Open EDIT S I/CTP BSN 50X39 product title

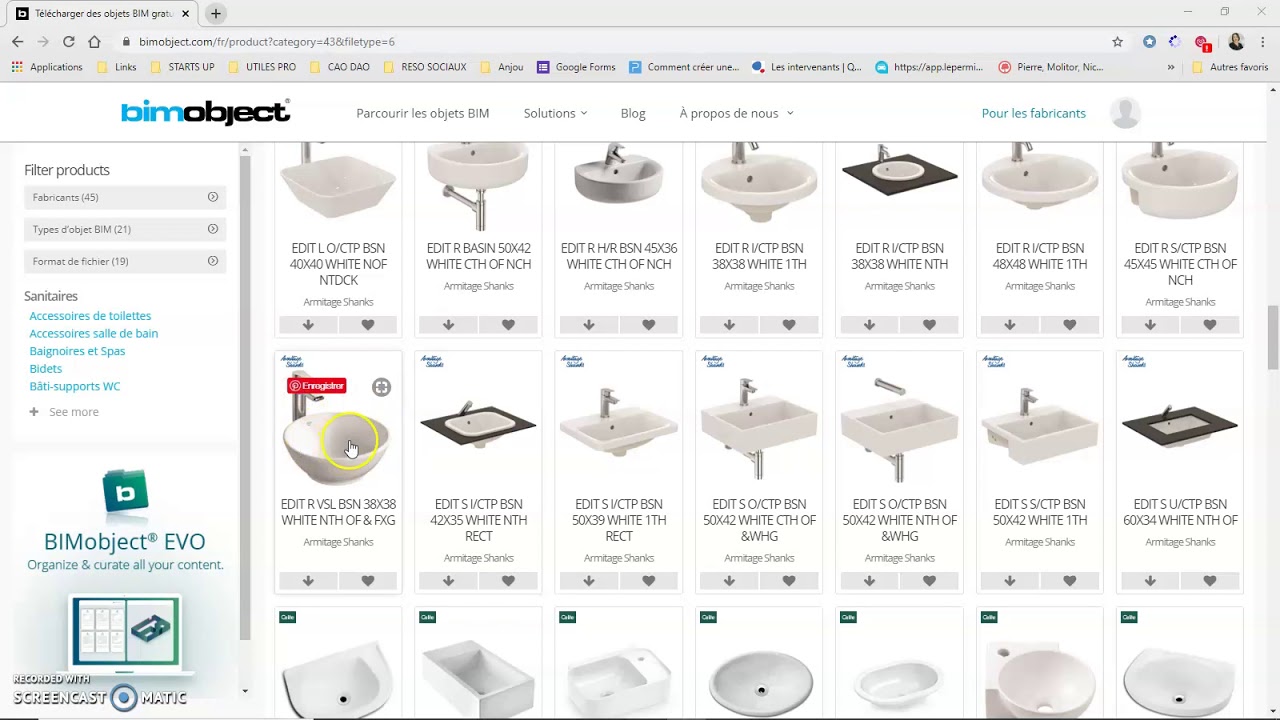pyautogui.click(x=619, y=520)
